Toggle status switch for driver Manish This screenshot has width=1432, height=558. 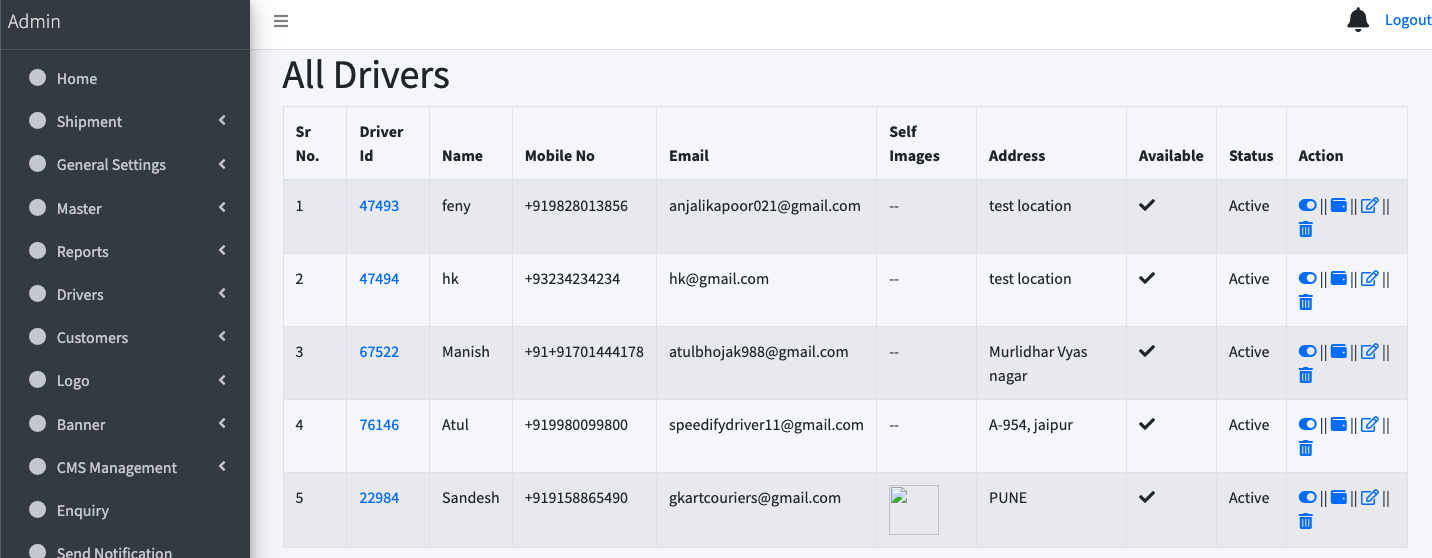coord(1307,351)
